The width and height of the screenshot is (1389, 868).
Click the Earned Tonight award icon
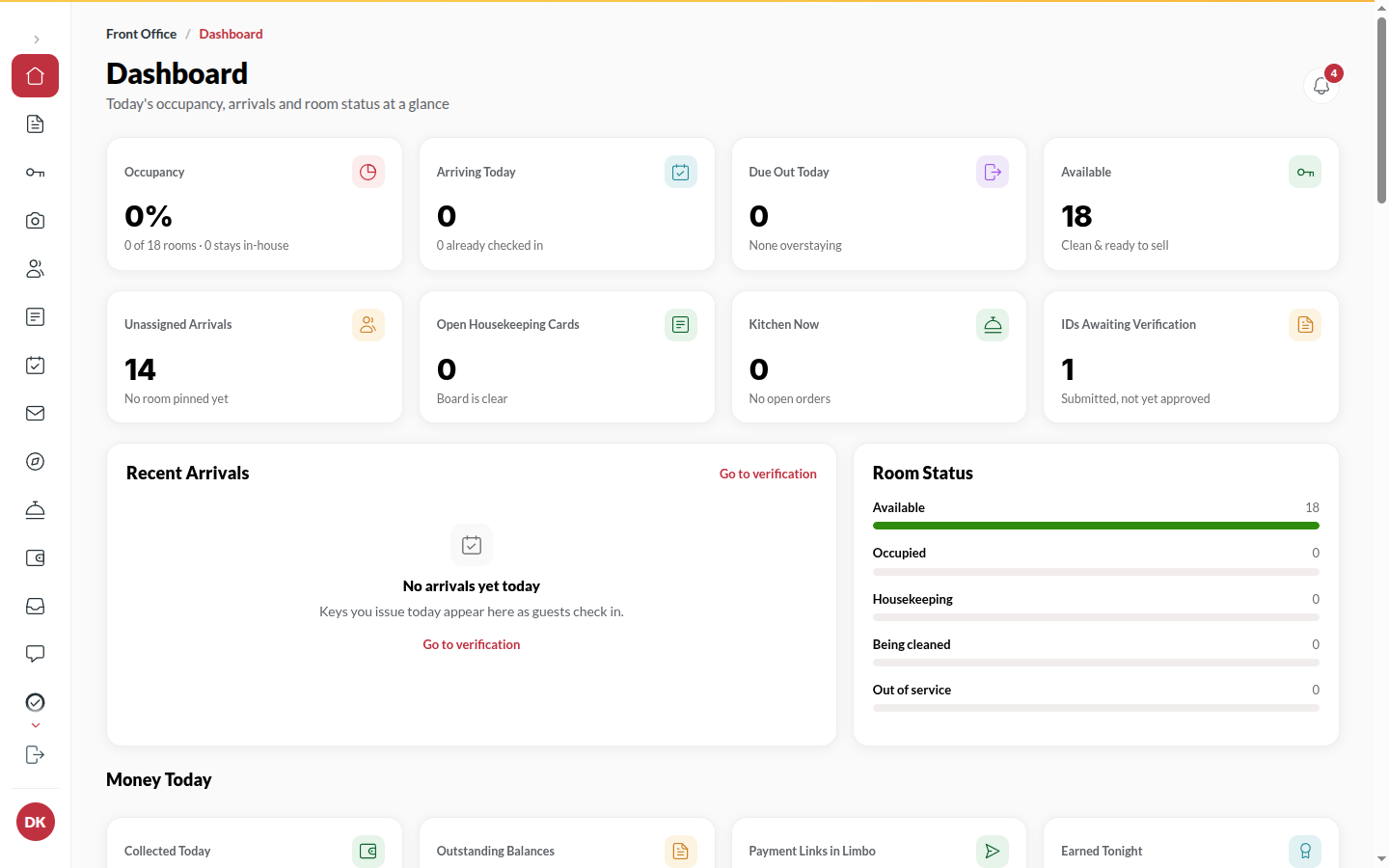1305,852
